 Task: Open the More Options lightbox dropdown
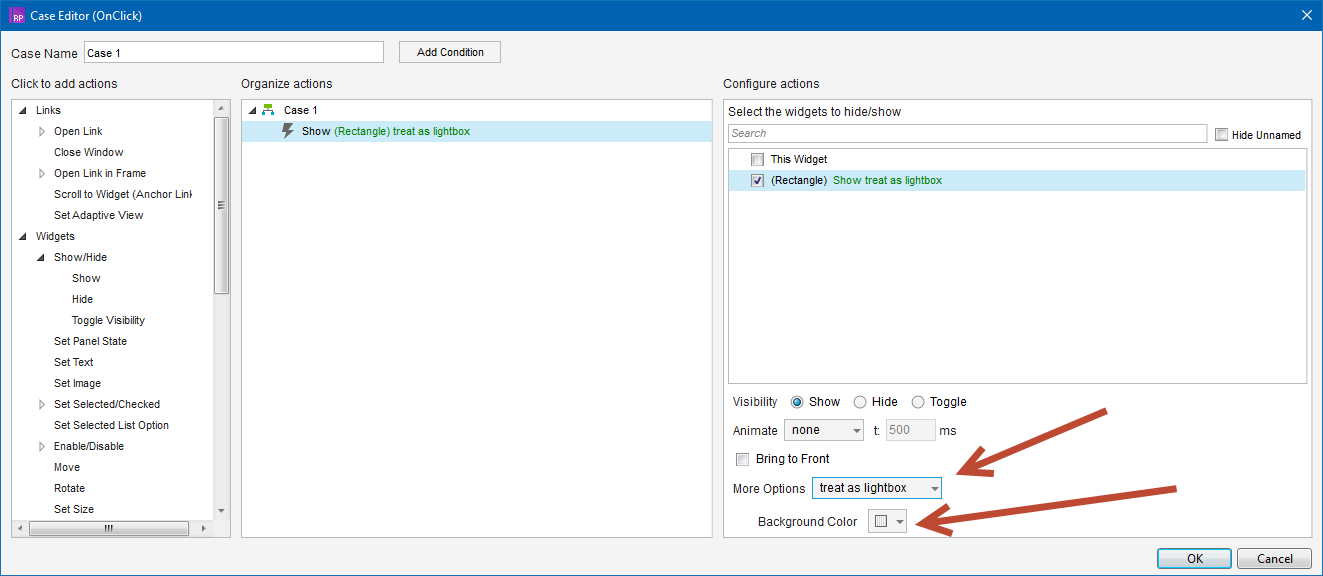coord(876,488)
